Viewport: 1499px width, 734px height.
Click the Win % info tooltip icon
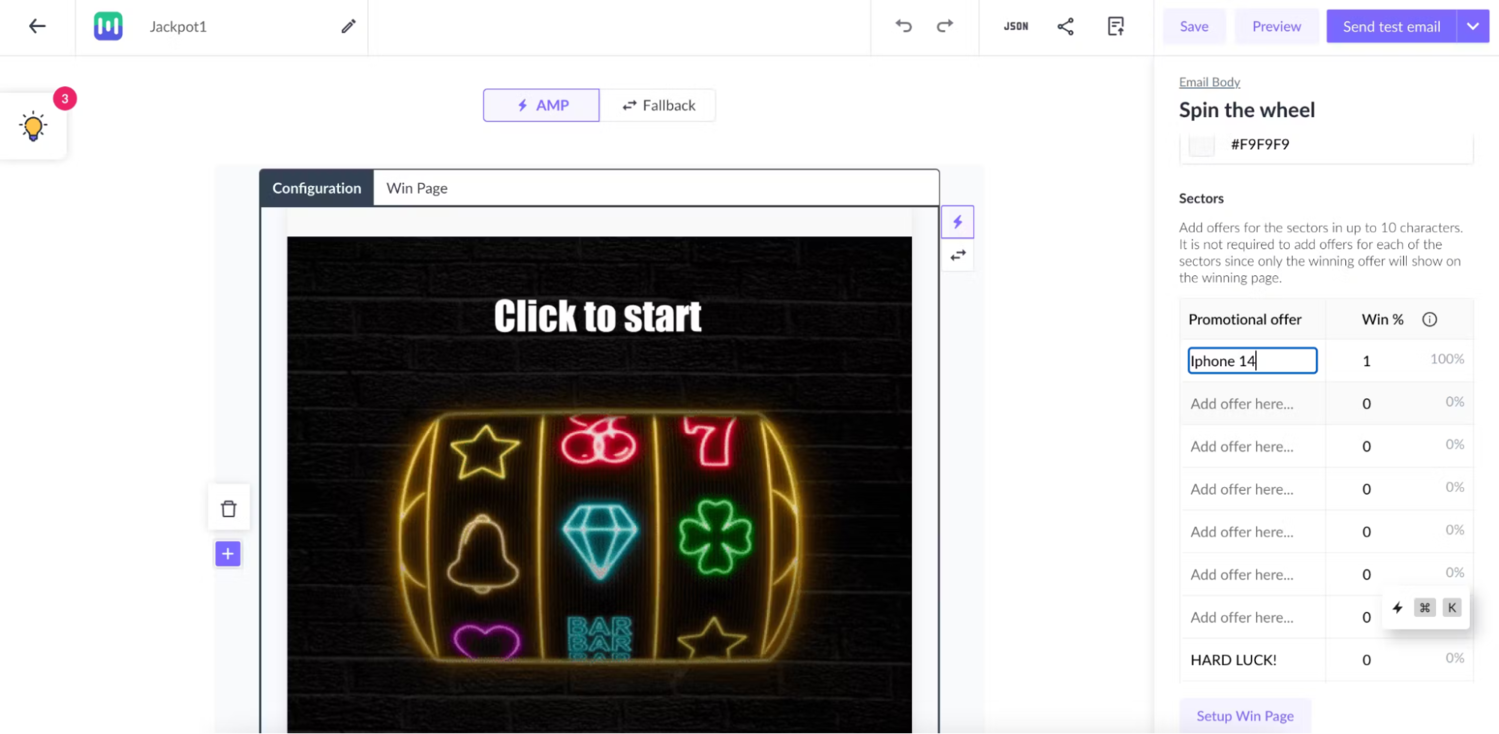tap(1429, 319)
